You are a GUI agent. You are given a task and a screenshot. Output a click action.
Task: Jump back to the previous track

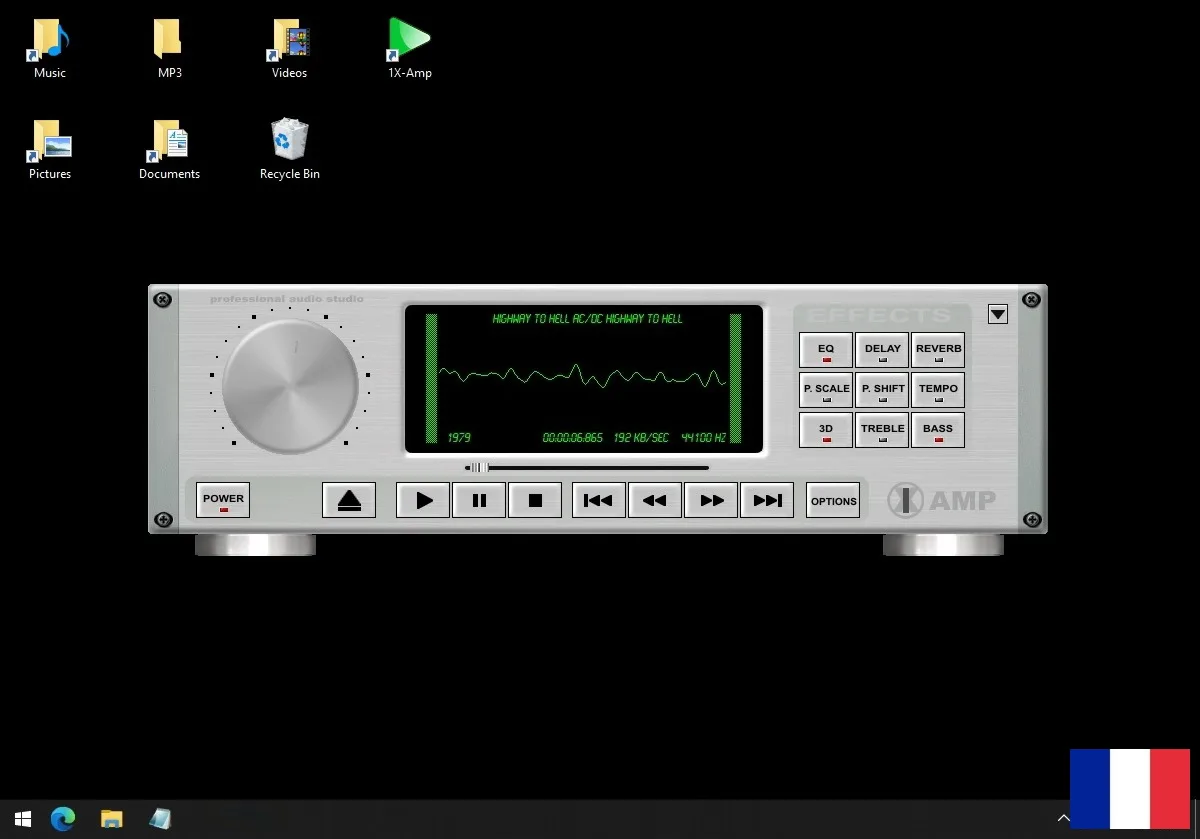598,500
